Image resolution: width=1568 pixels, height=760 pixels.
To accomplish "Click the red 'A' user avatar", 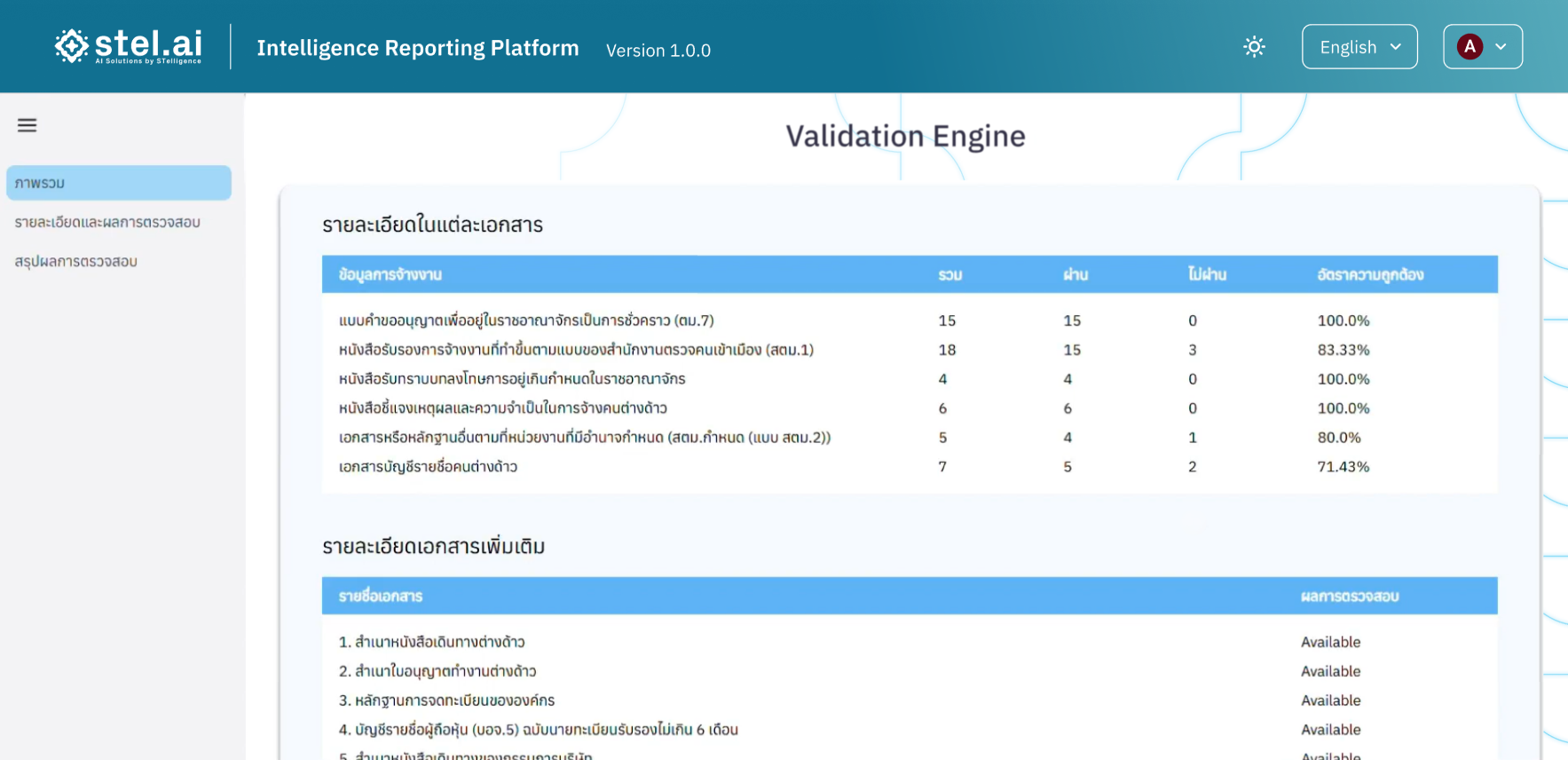I will 1470,47.
